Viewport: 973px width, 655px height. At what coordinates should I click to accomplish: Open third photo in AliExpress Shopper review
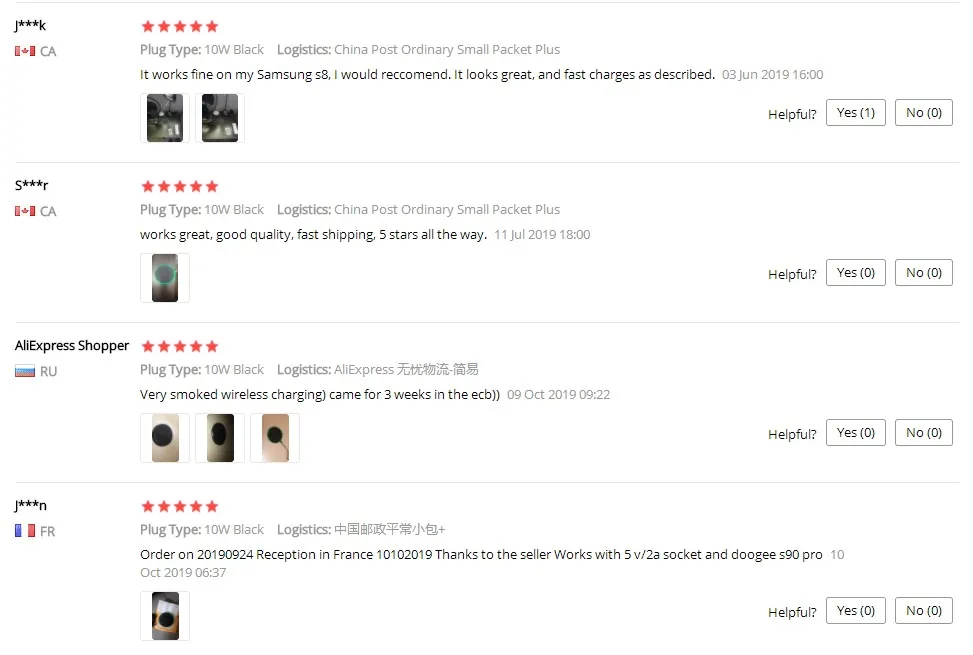point(275,438)
